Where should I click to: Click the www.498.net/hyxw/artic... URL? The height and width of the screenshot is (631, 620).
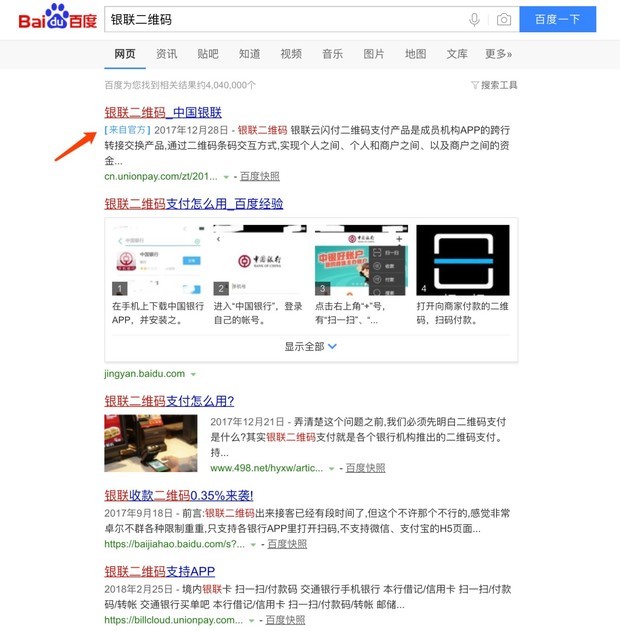click(x=266, y=468)
